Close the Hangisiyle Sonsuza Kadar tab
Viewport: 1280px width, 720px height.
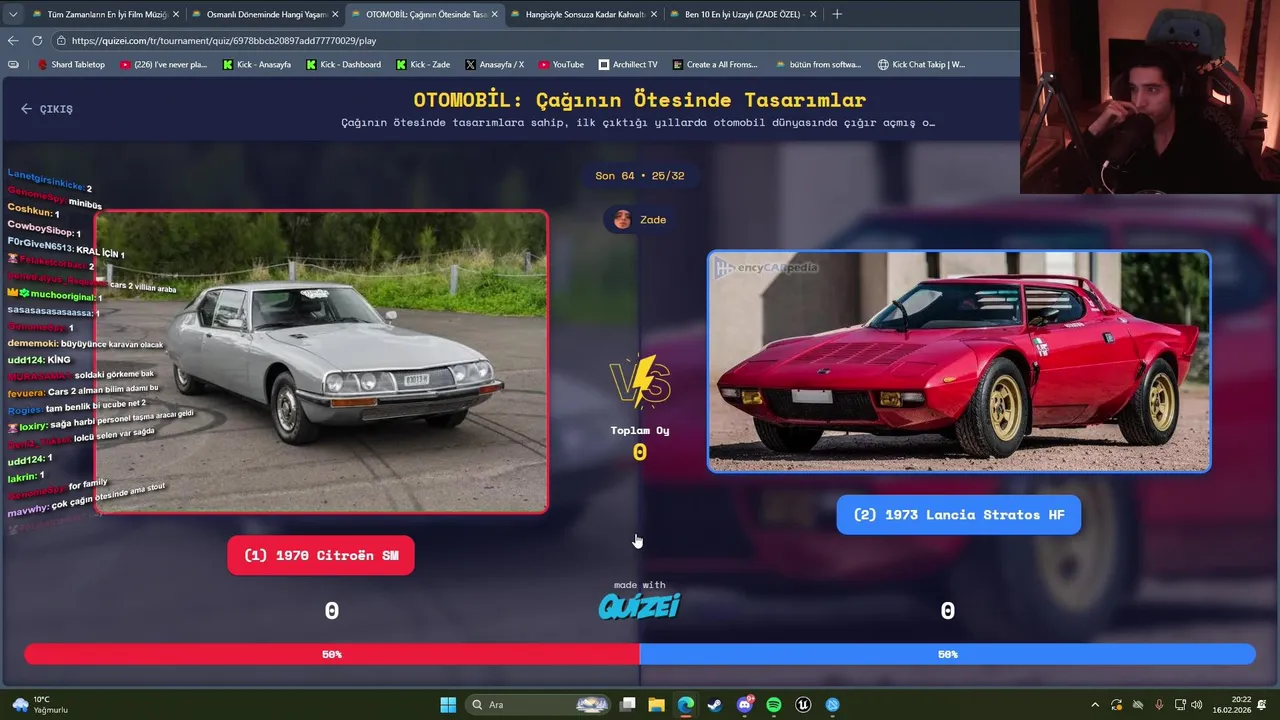(x=654, y=14)
